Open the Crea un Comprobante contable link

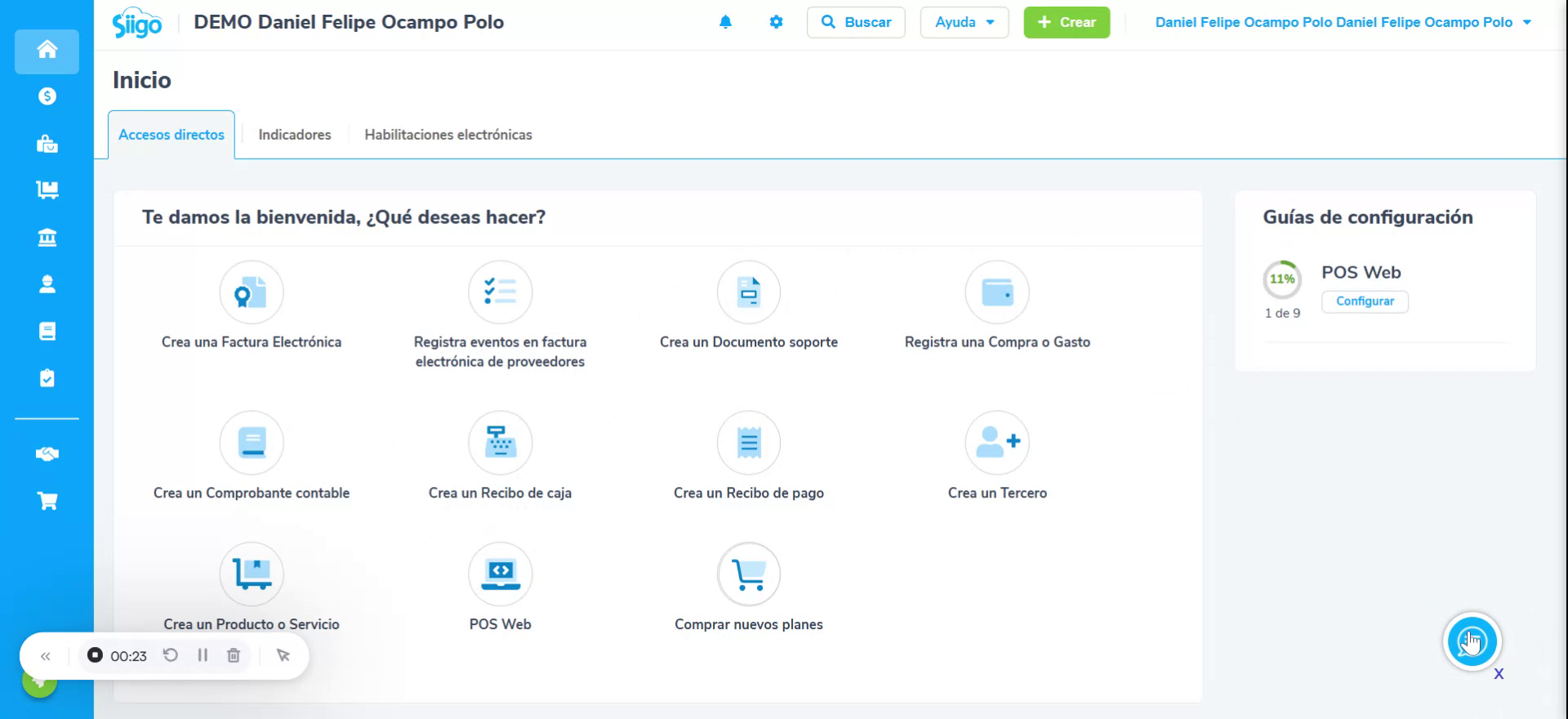click(x=252, y=493)
